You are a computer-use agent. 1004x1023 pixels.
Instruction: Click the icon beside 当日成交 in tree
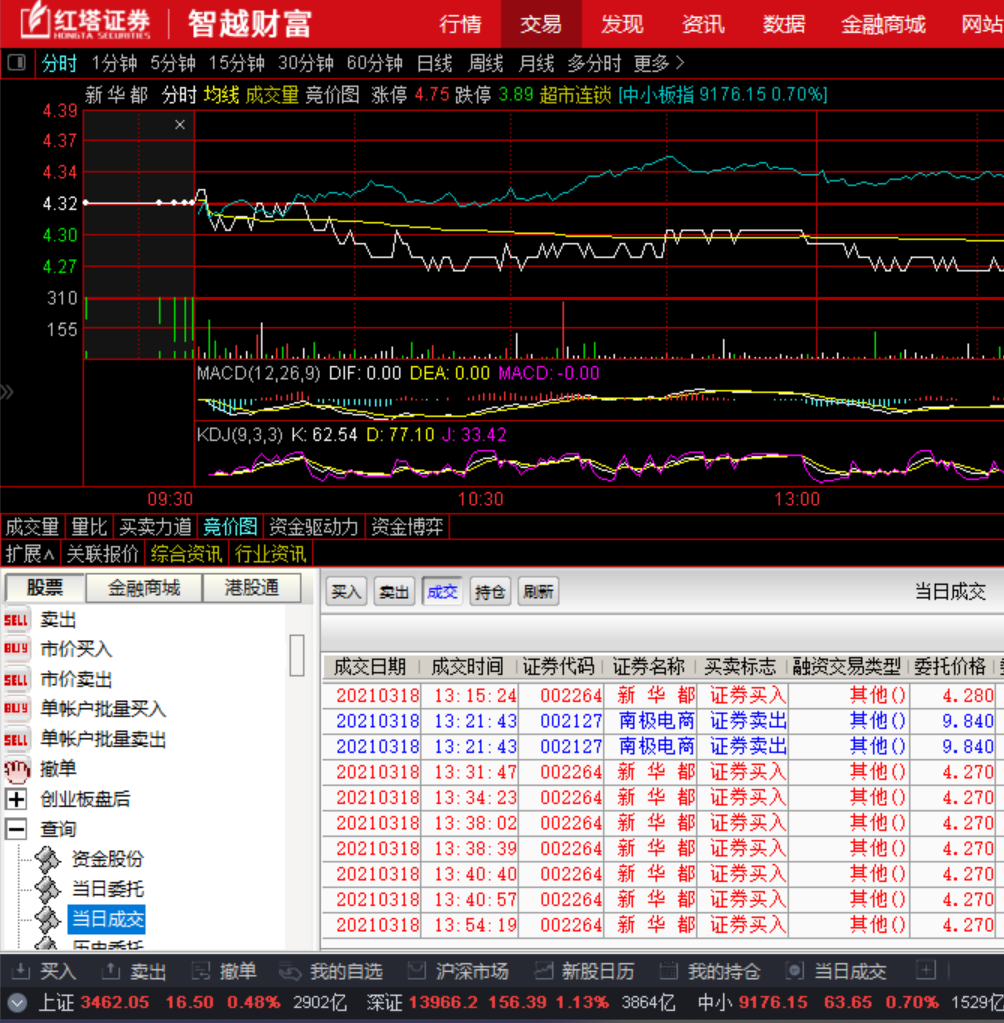(48, 919)
